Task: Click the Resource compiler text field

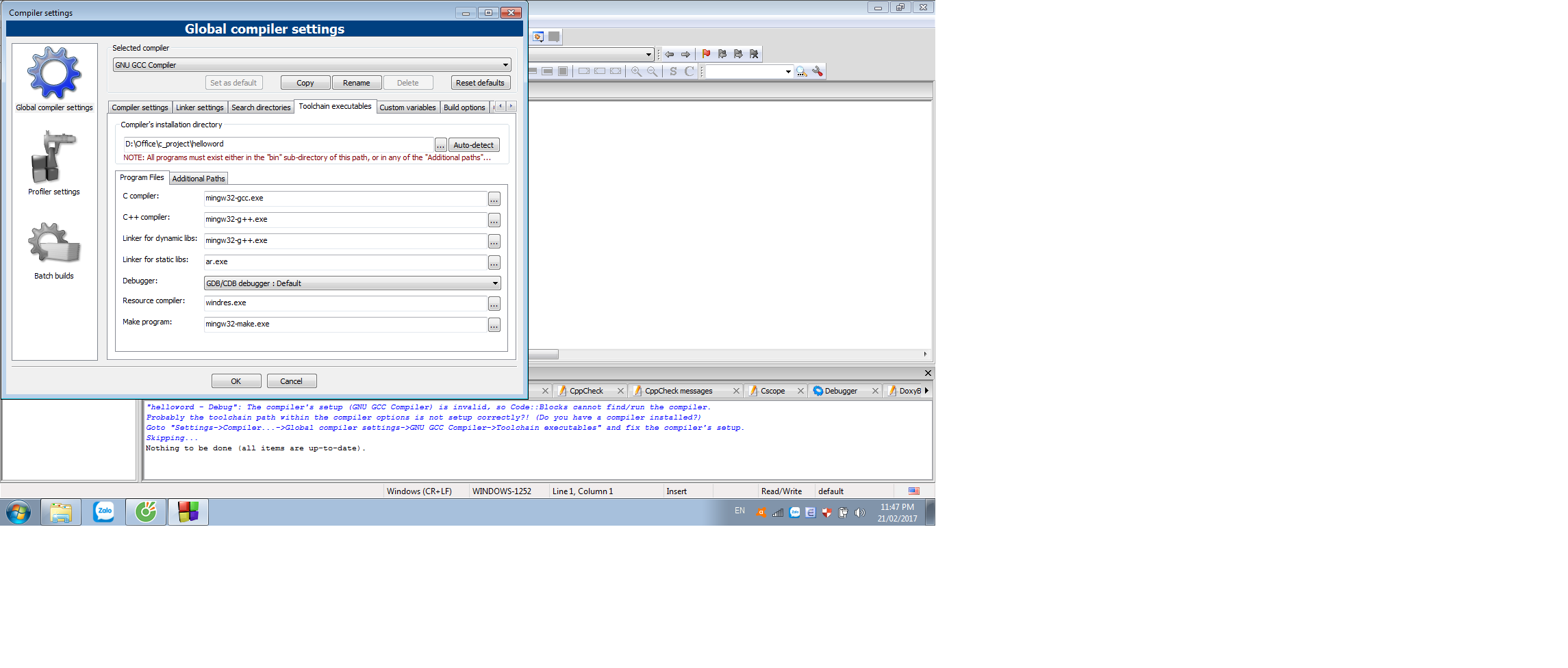Action: pos(345,303)
